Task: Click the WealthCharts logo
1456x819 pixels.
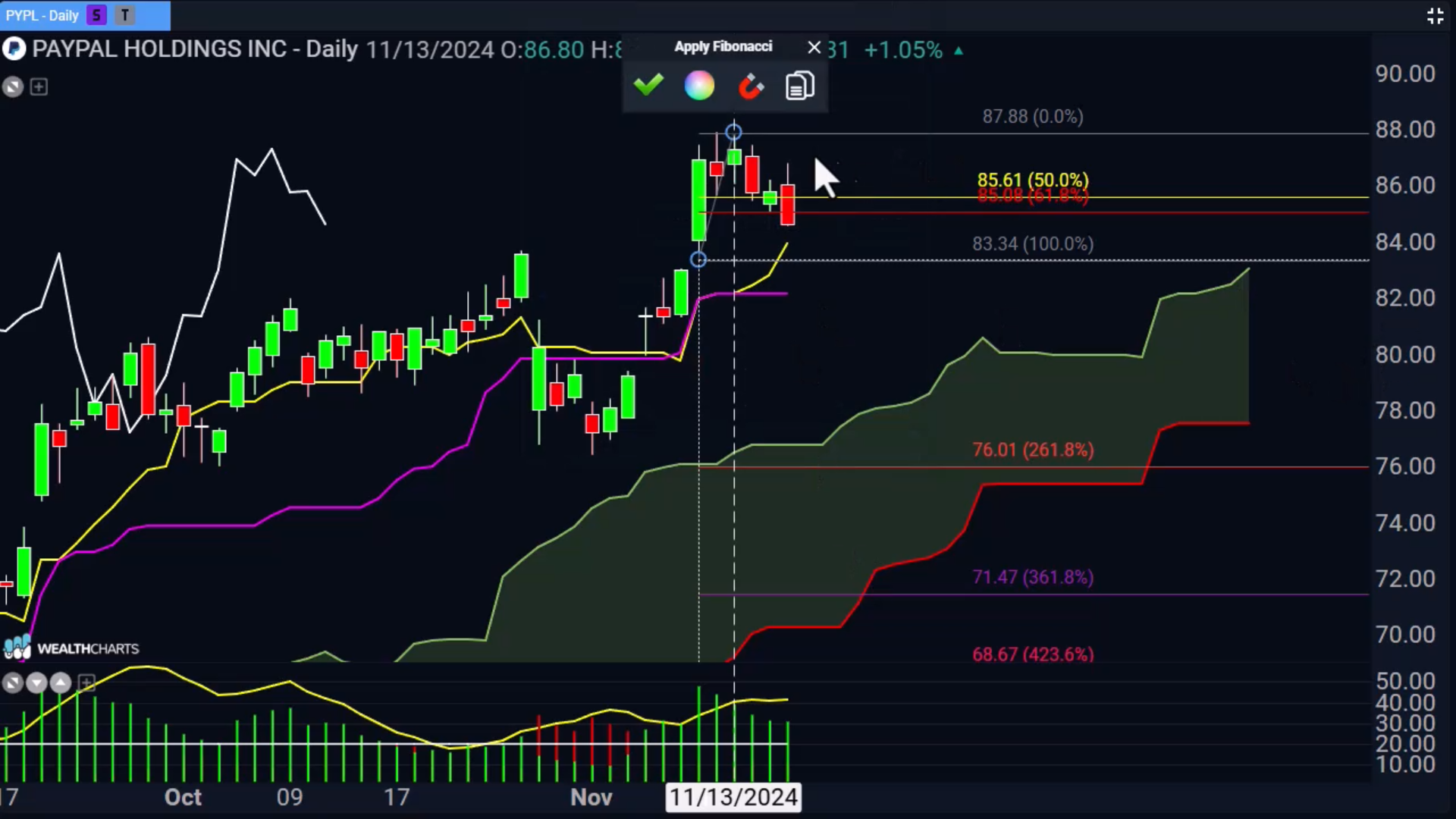Action: pos(71,648)
